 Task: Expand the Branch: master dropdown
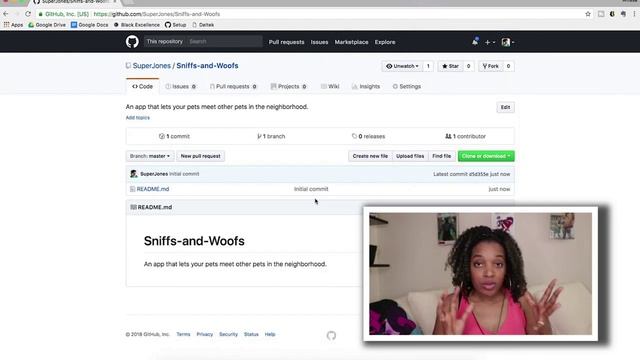click(150, 156)
